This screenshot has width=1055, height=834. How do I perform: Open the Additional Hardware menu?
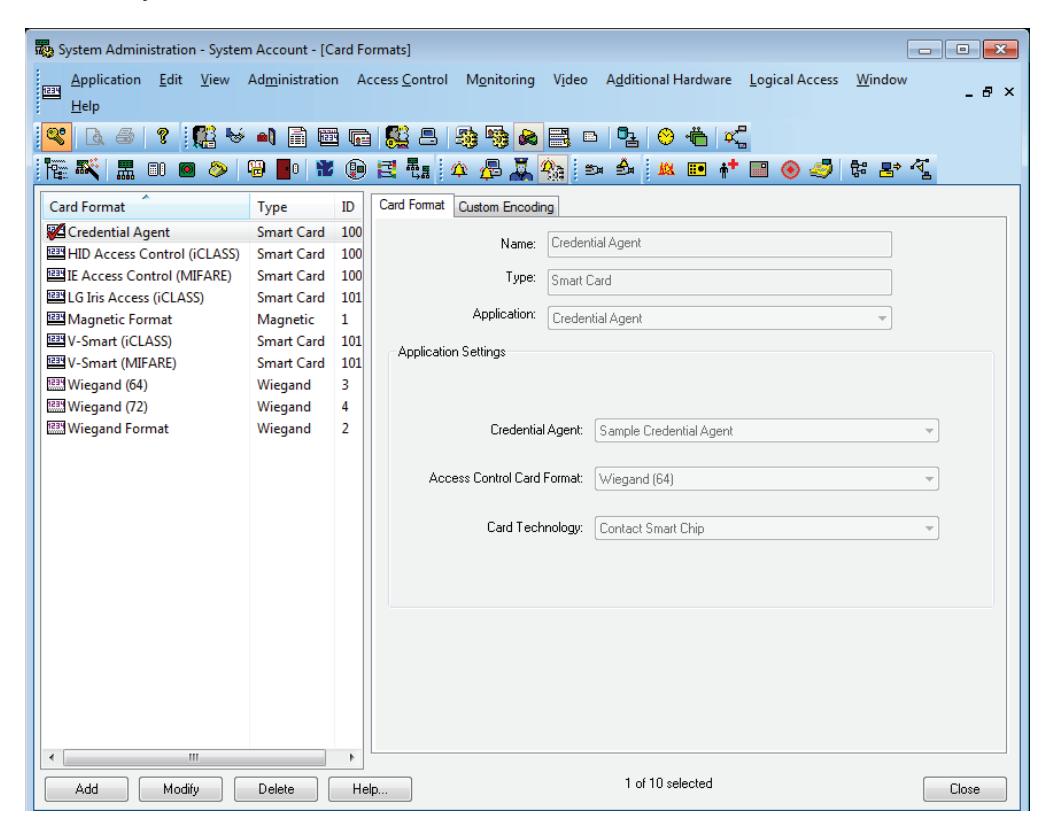click(668, 79)
